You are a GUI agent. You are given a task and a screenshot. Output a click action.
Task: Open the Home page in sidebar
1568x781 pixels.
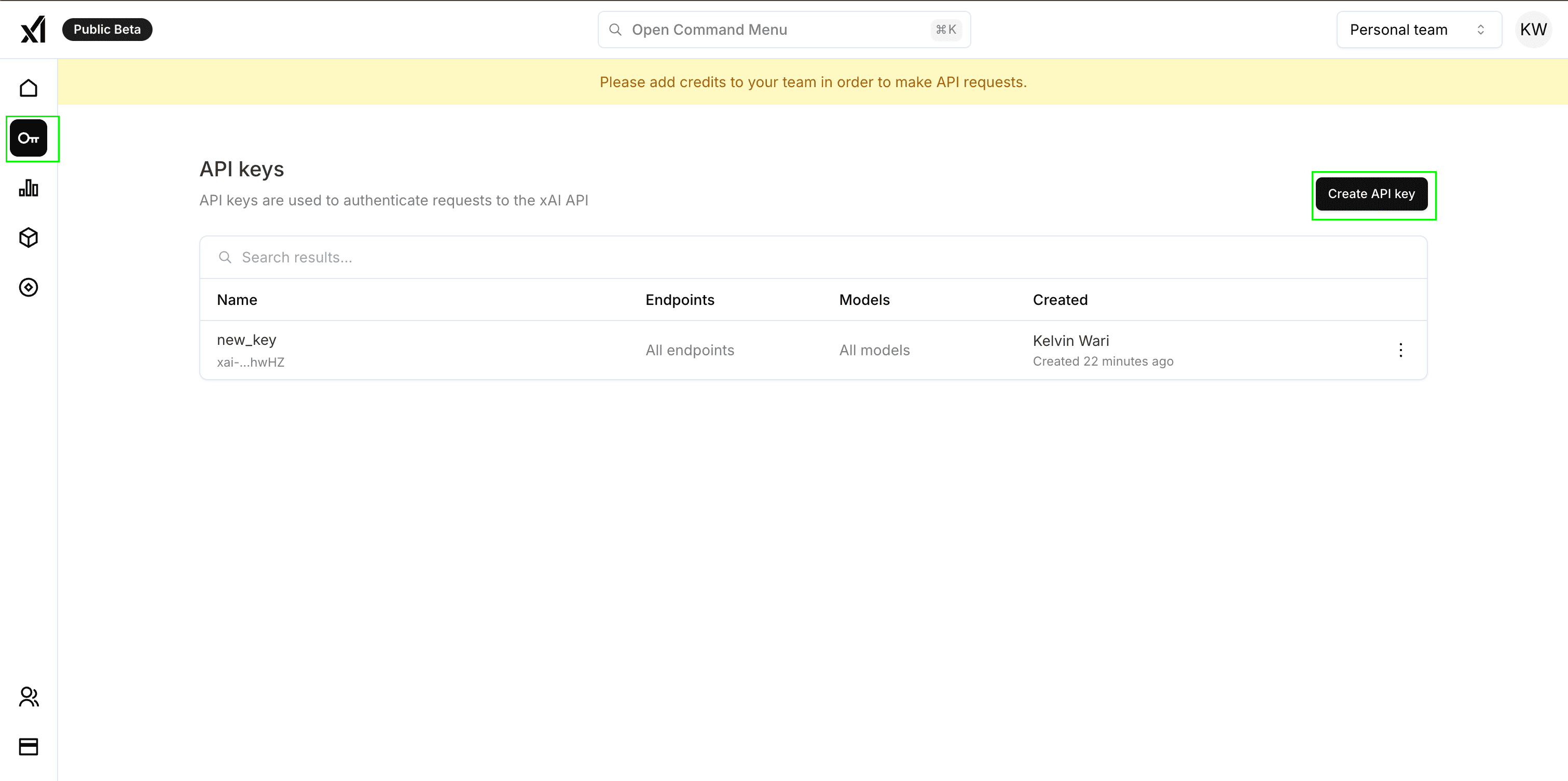pyautogui.click(x=29, y=88)
